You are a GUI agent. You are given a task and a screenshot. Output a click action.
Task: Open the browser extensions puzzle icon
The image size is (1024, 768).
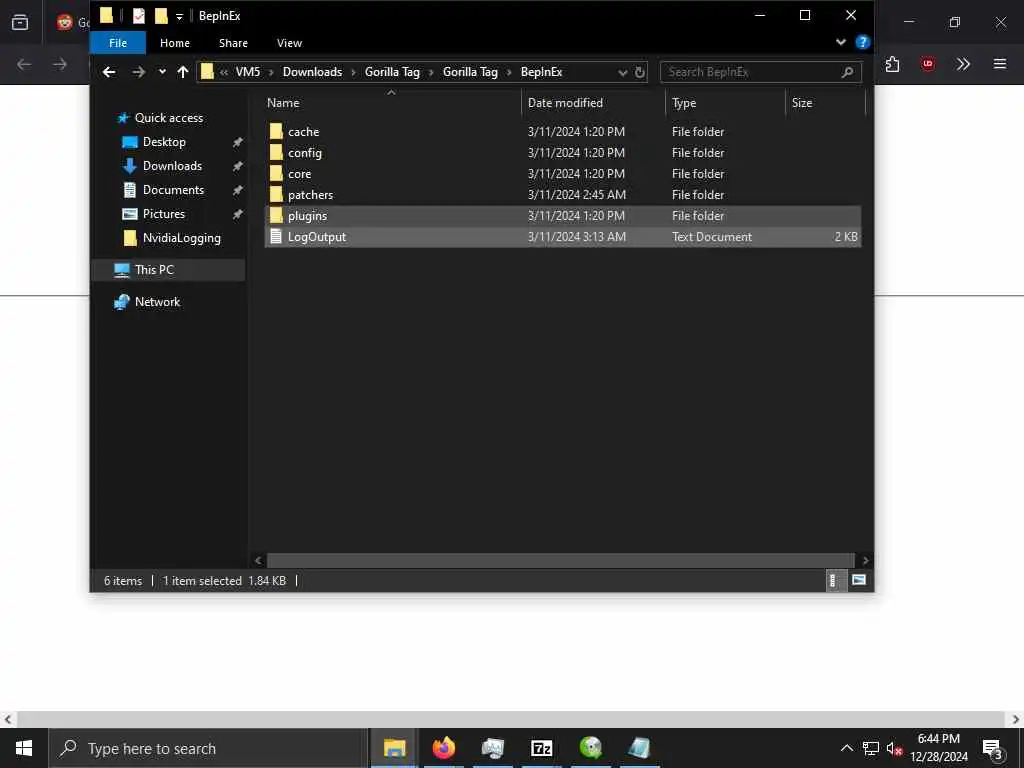(893, 64)
